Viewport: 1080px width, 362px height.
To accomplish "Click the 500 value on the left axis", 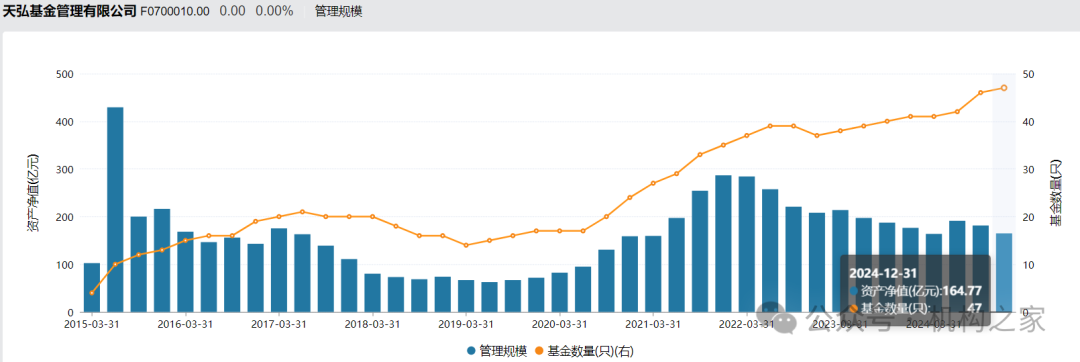I will coord(65,74).
